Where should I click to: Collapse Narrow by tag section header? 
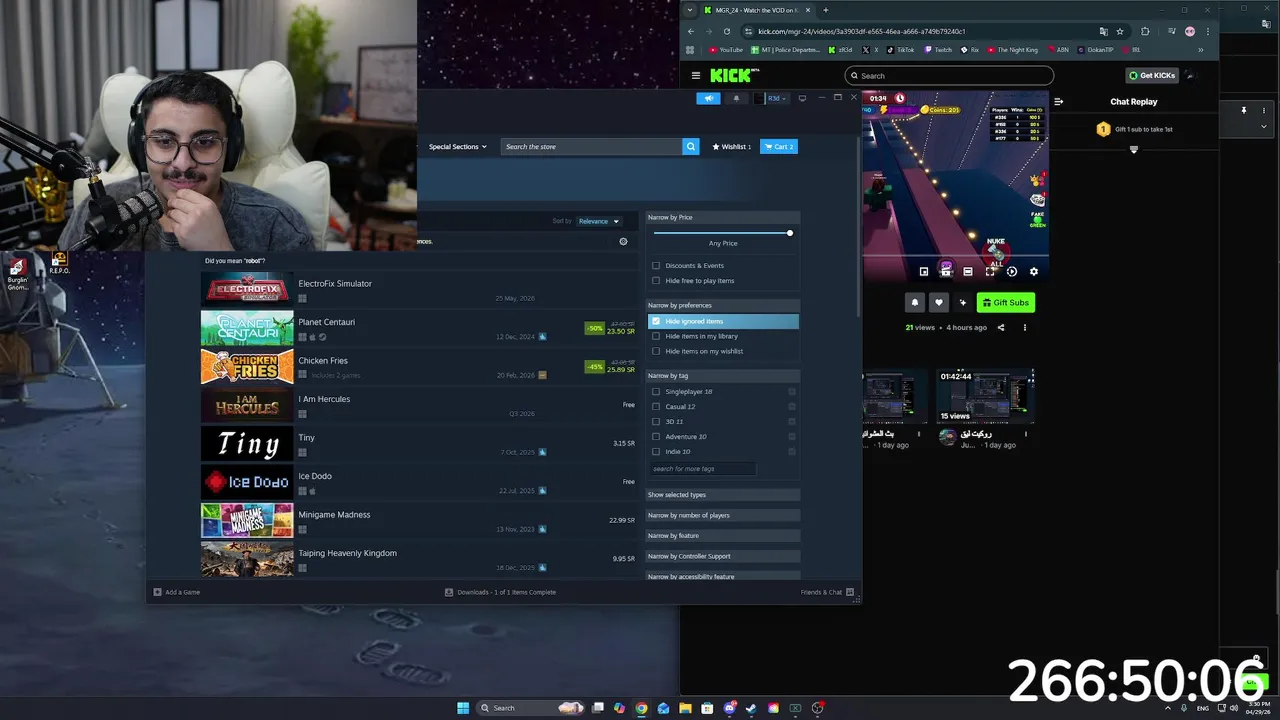[x=722, y=375]
